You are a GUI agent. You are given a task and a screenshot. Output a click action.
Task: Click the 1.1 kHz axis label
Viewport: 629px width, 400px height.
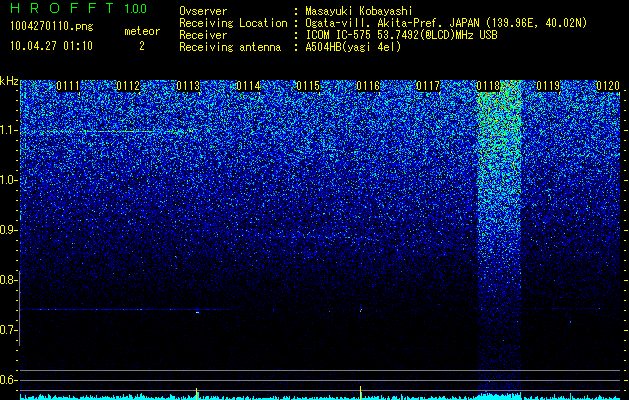click(x=8, y=130)
